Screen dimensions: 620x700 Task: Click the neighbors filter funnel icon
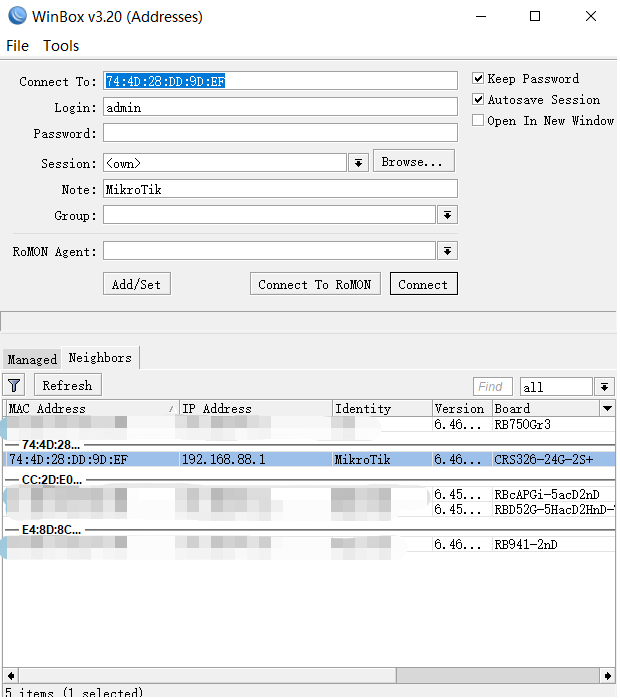(x=14, y=385)
